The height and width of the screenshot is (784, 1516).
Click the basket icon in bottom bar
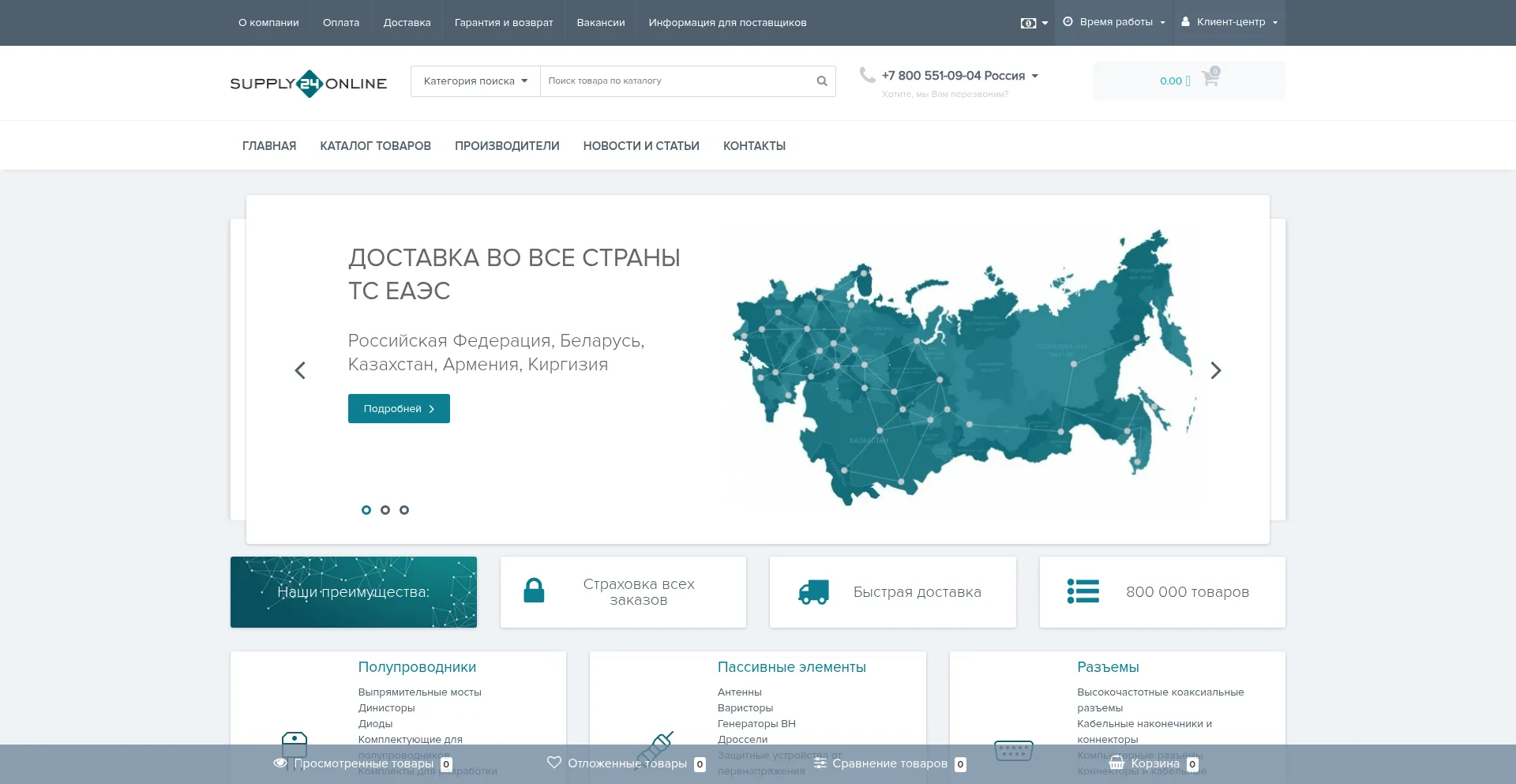(x=1116, y=763)
